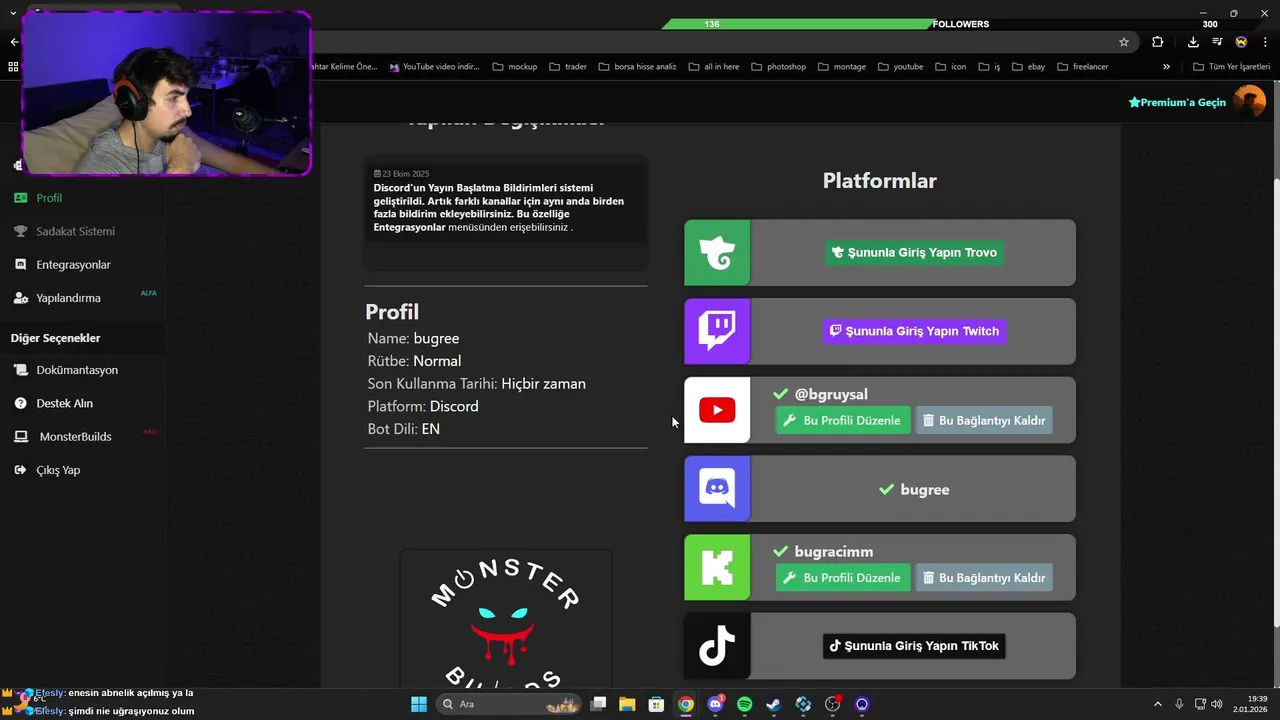This screenshot has width=1280, height=720.
Task: Open Discord from the taskbar
Action: click(x=715, y=704)
